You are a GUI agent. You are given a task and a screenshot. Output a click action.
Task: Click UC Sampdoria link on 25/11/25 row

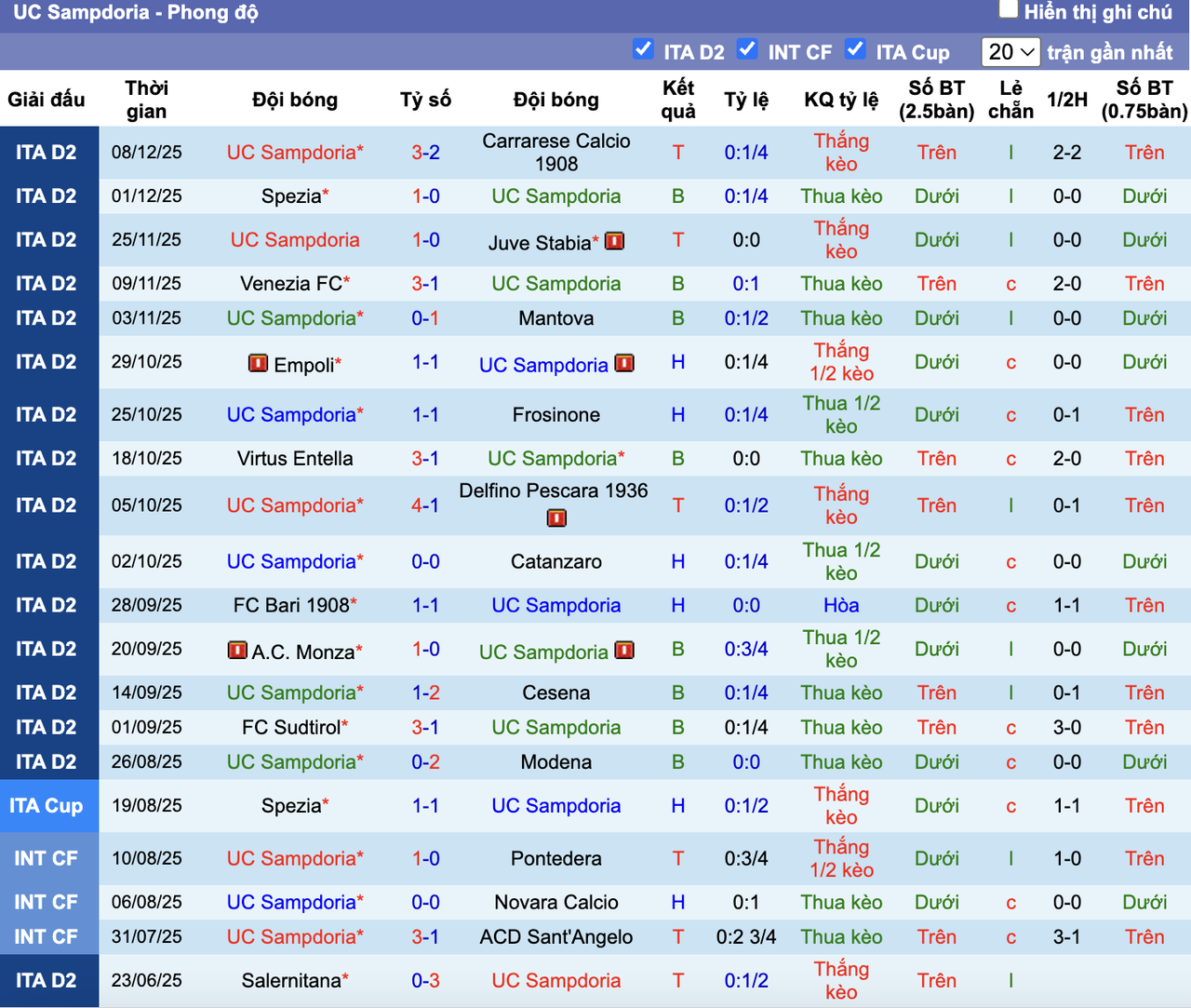295,240
